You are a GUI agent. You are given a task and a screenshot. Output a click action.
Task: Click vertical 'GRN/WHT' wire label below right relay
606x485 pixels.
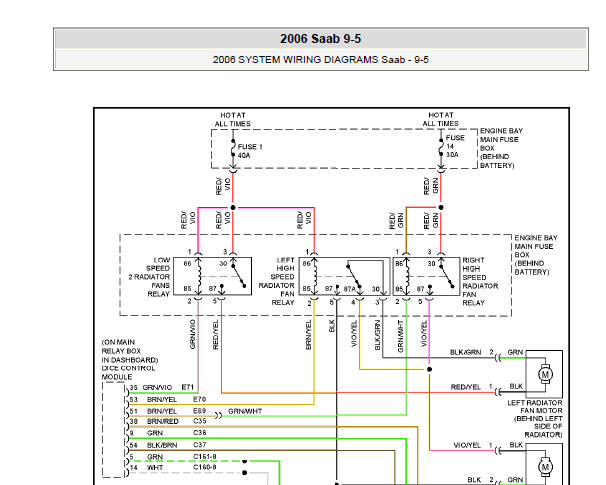[x=400, y=336]
